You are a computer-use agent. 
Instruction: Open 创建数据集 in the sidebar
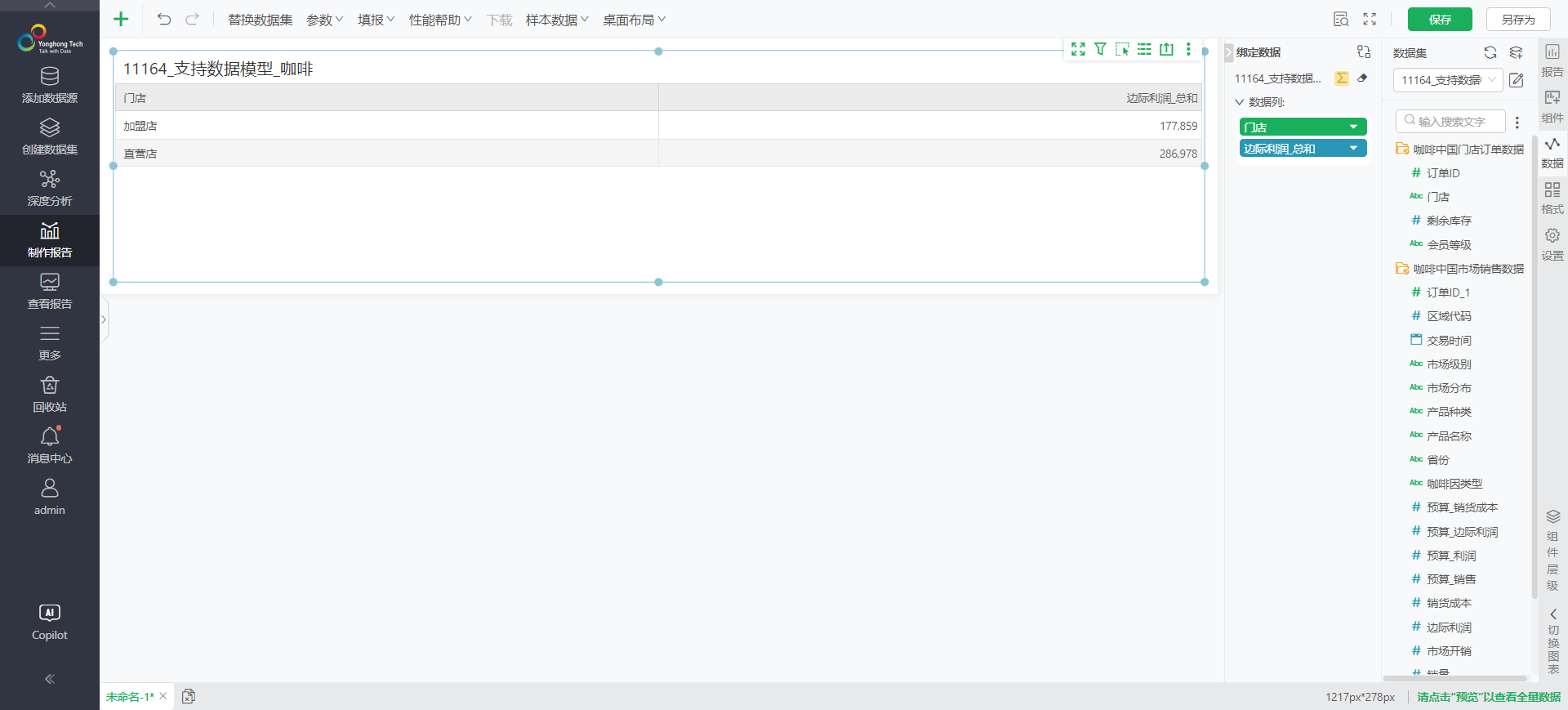coord(50,137)
